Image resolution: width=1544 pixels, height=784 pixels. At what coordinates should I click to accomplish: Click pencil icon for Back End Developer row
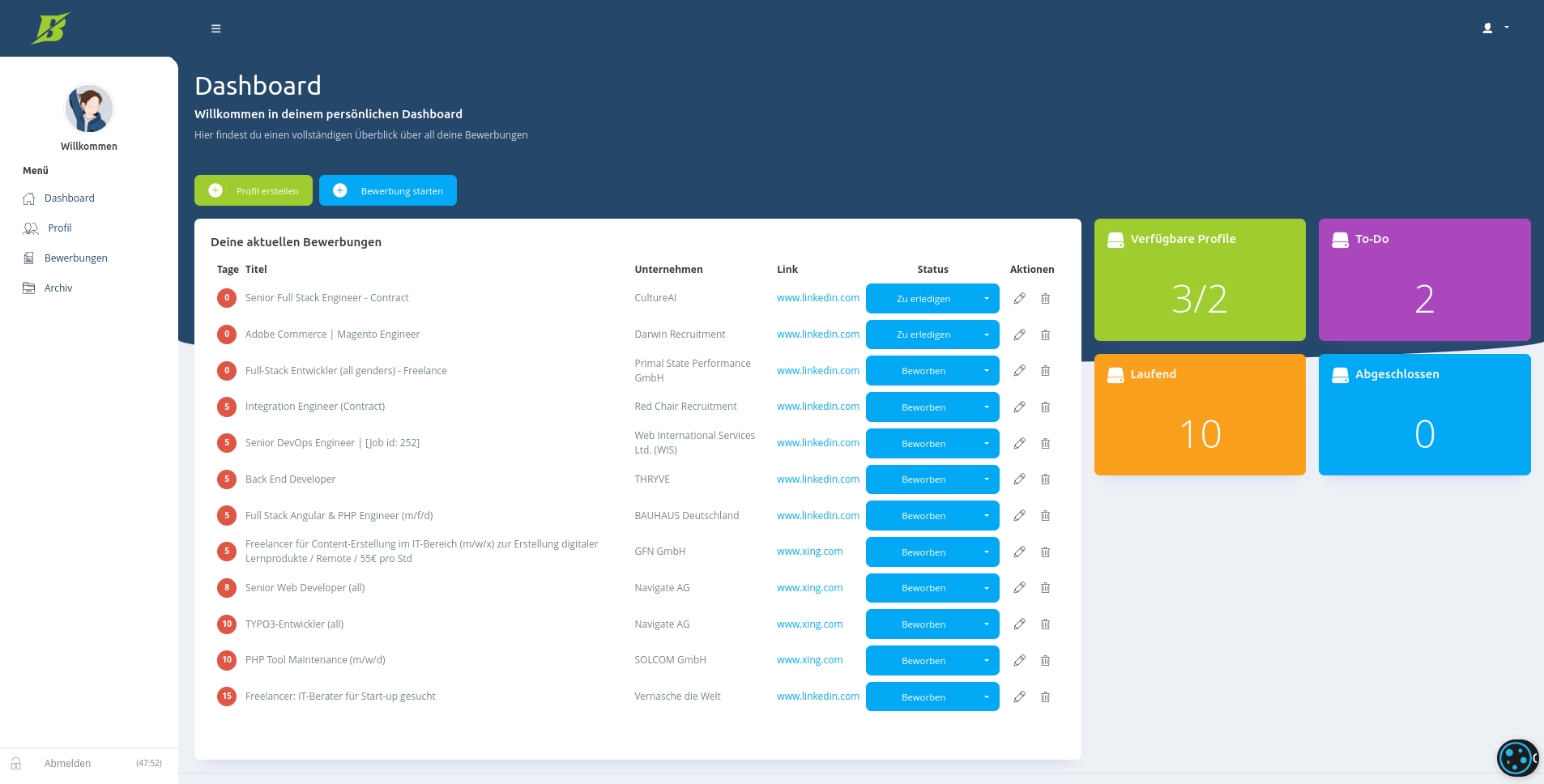[x=1020, y=479]
